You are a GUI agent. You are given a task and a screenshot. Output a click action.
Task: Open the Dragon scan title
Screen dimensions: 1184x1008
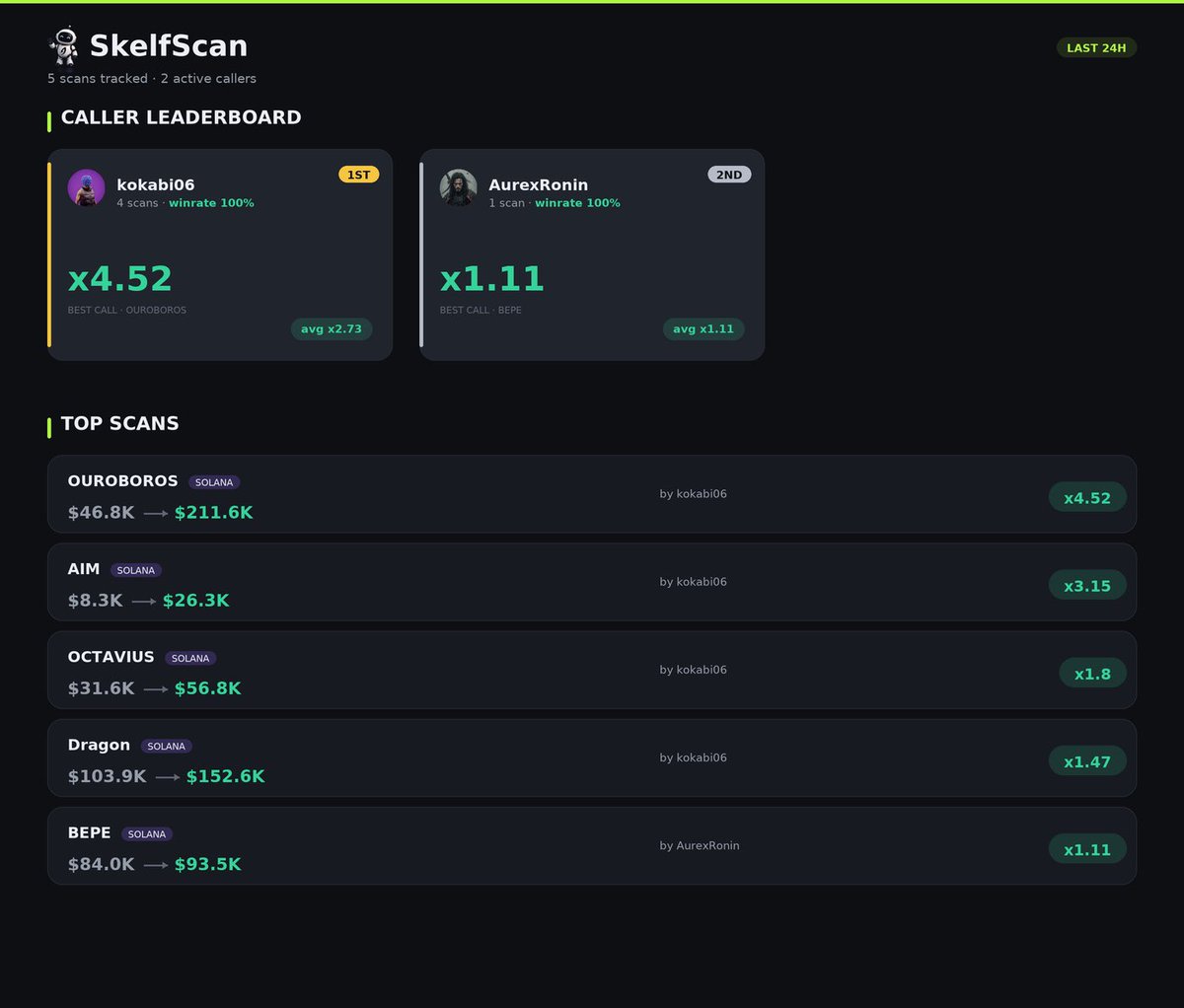click(x=99, y=745)
